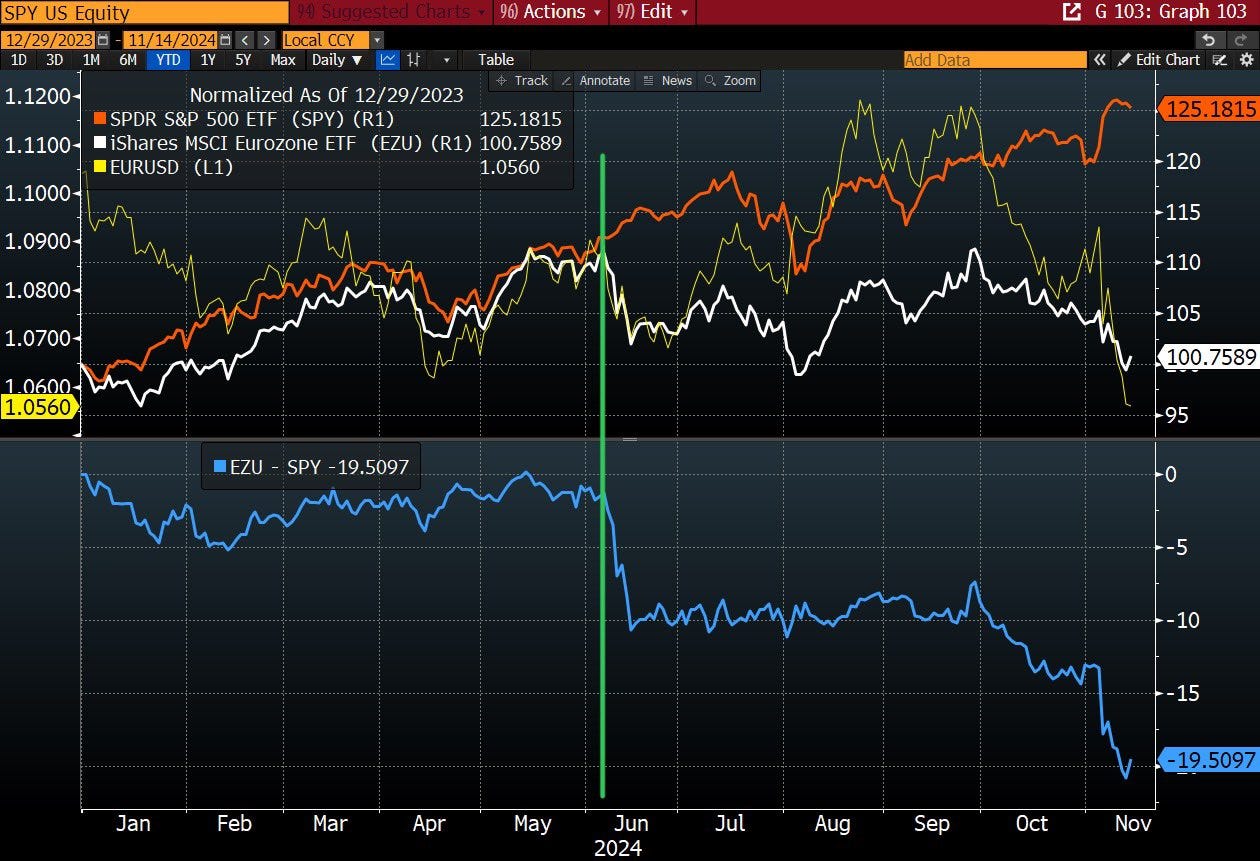1260x861 pixels.
Task: Select the 1Y time range
Action: pyautogui.click(x=208, y=60)
